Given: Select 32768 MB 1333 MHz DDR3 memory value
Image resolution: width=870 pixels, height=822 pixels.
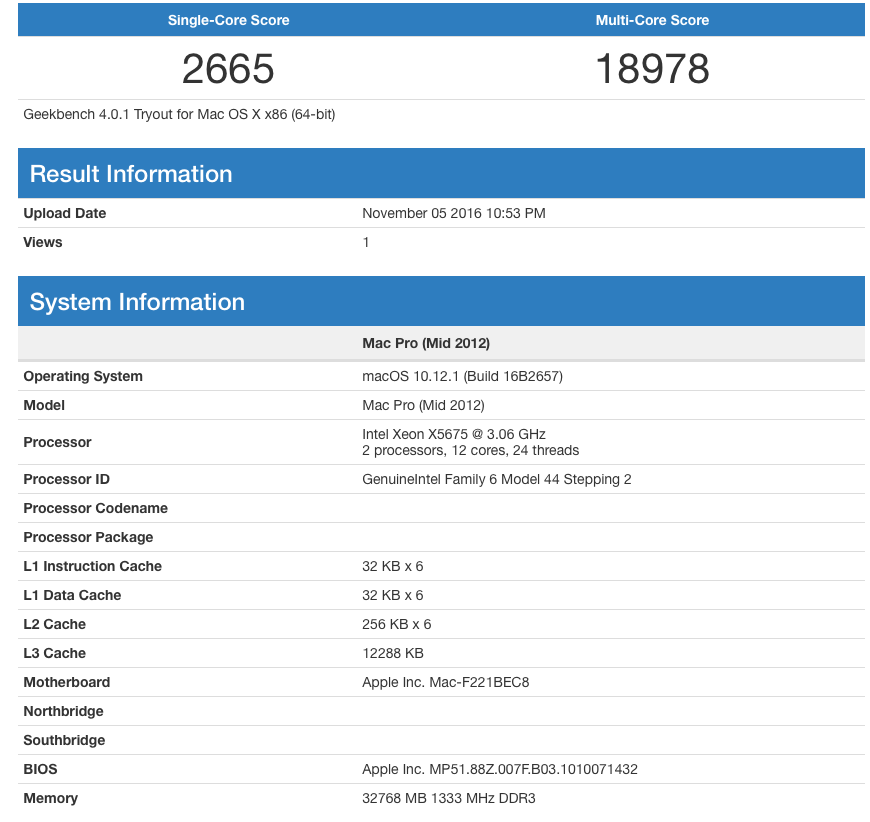Looking at the screenshot, I should [449, 798].
